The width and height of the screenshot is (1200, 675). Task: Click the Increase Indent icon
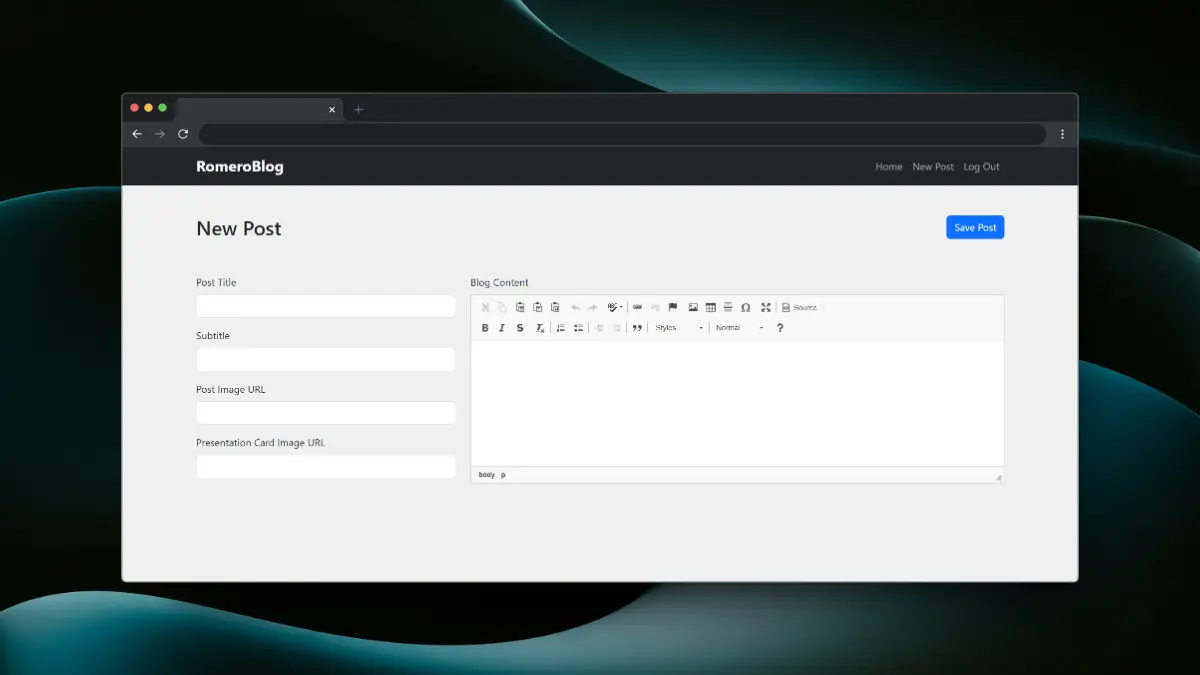(617, 328)
